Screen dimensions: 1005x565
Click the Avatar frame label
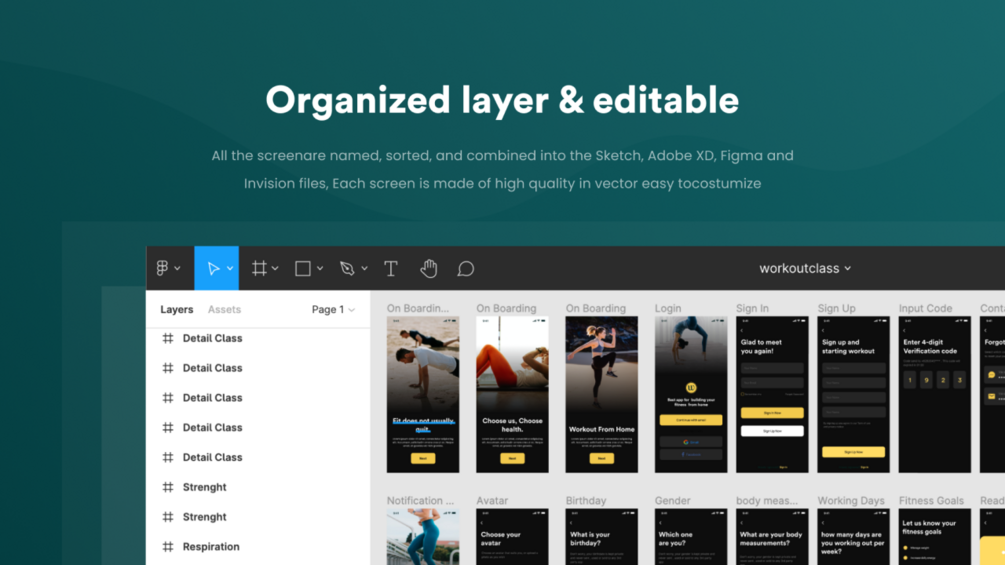(492, 500)
